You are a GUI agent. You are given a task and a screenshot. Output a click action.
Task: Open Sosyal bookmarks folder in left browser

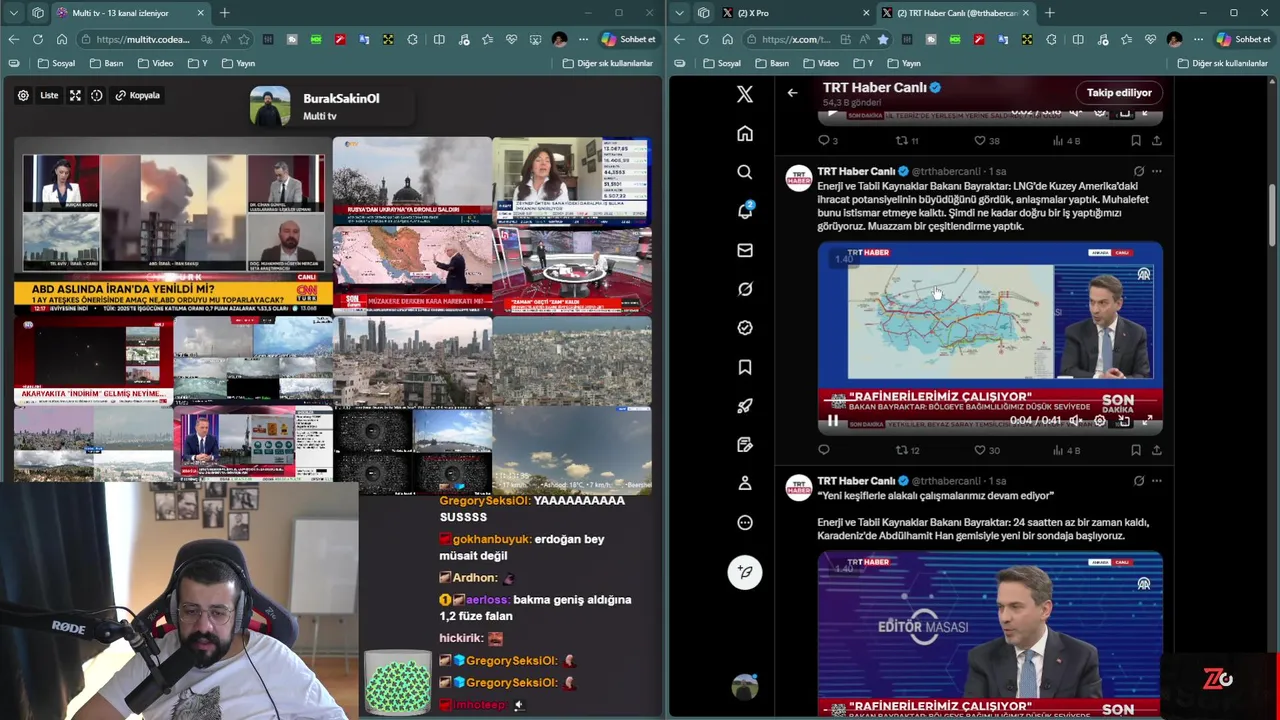(56, 63)
